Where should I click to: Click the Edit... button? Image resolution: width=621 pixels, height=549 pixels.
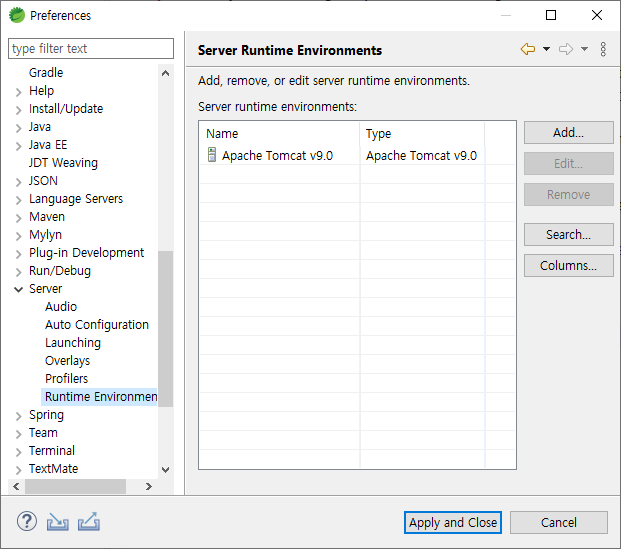point(568,163)
